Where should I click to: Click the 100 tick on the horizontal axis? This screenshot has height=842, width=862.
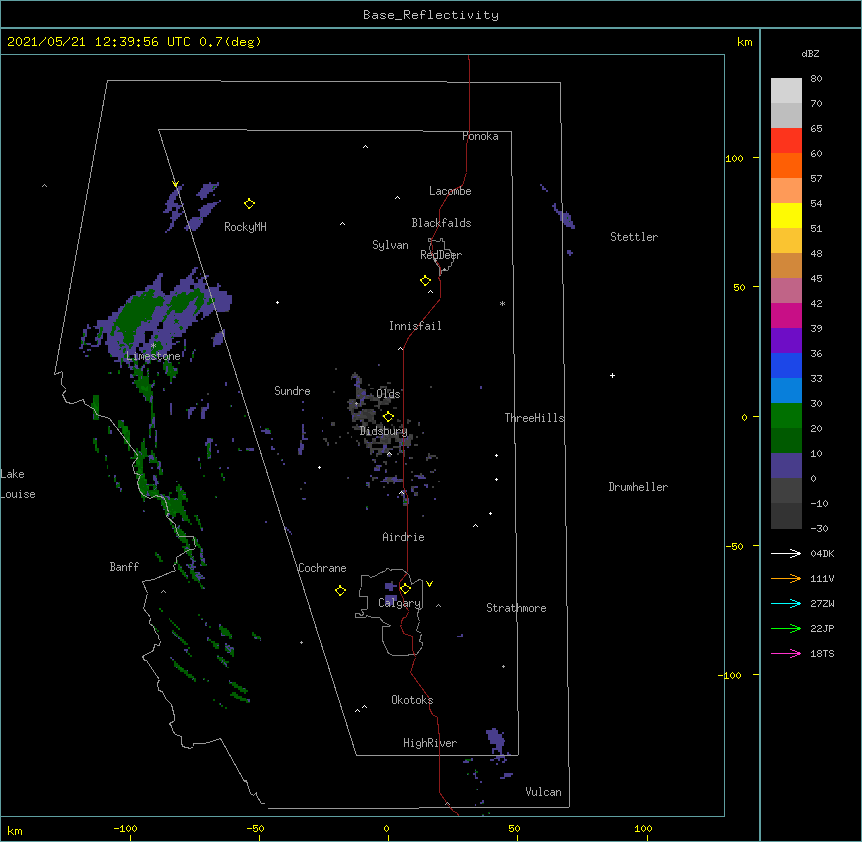click(643, 828)
